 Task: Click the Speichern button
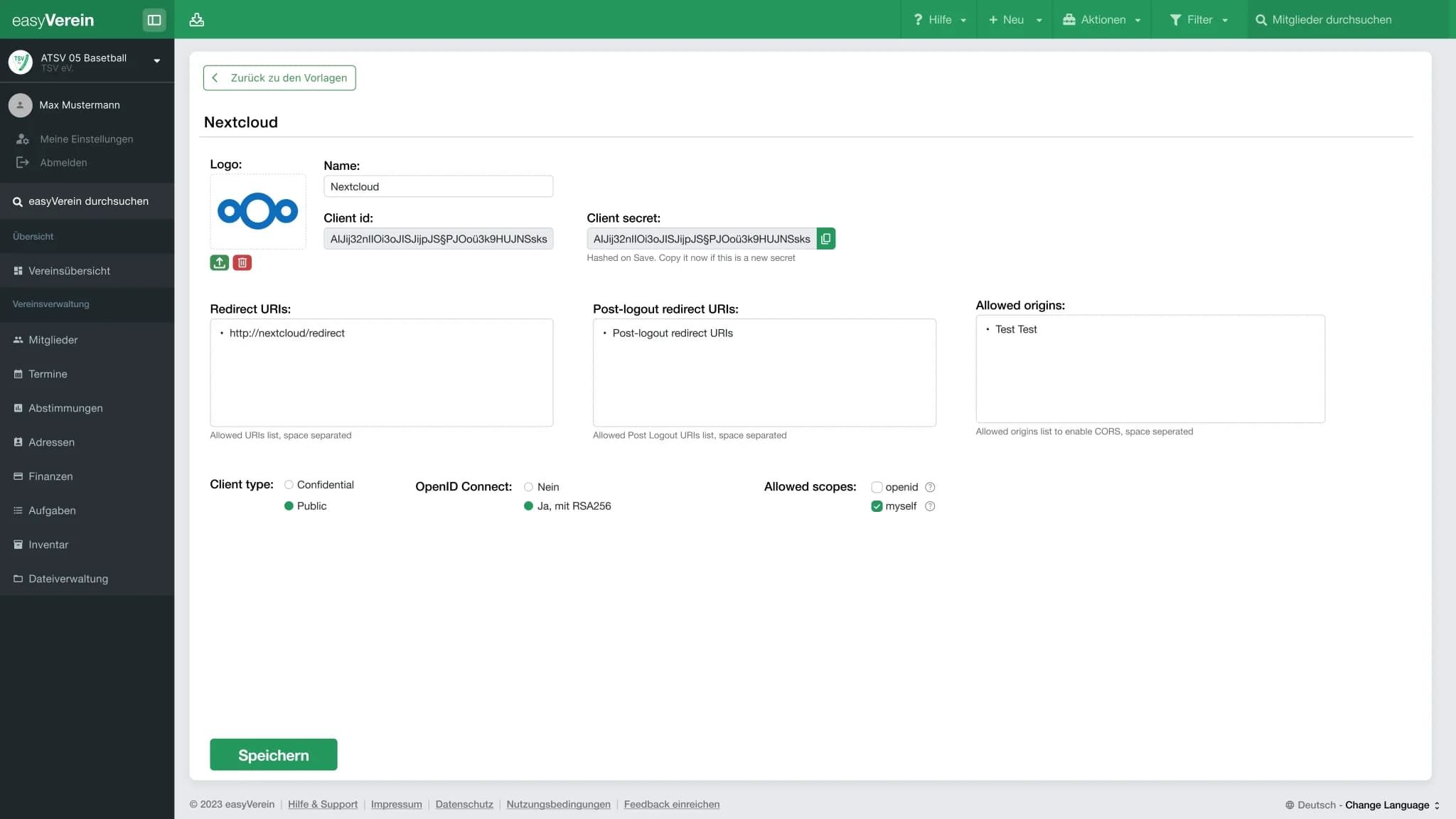[274, 755]
